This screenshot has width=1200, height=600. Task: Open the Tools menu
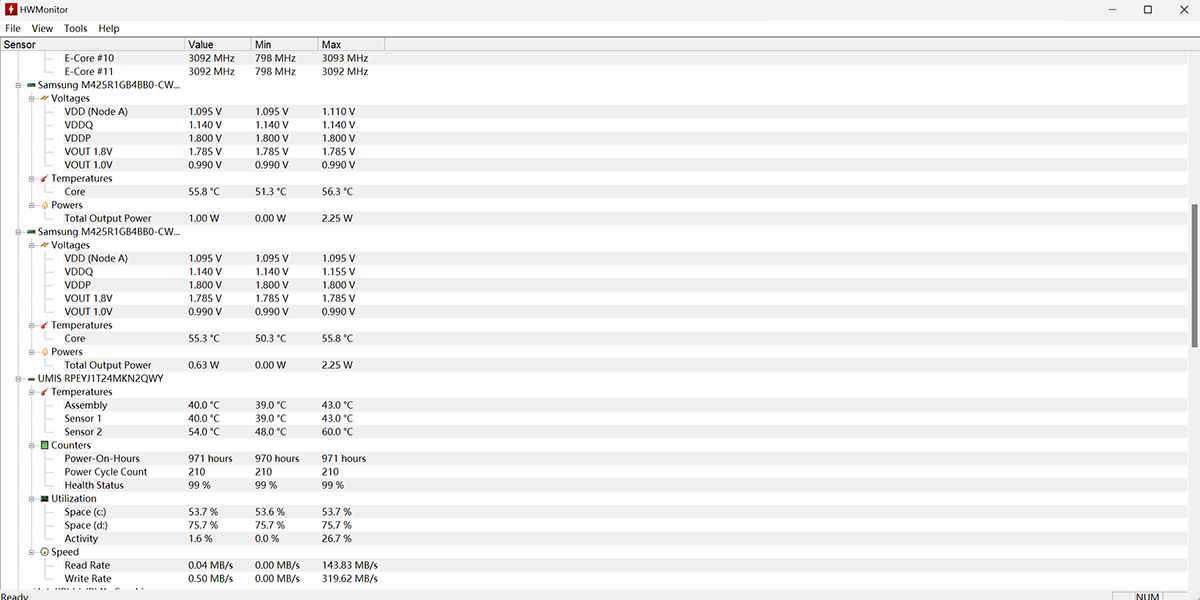(75, 29)
